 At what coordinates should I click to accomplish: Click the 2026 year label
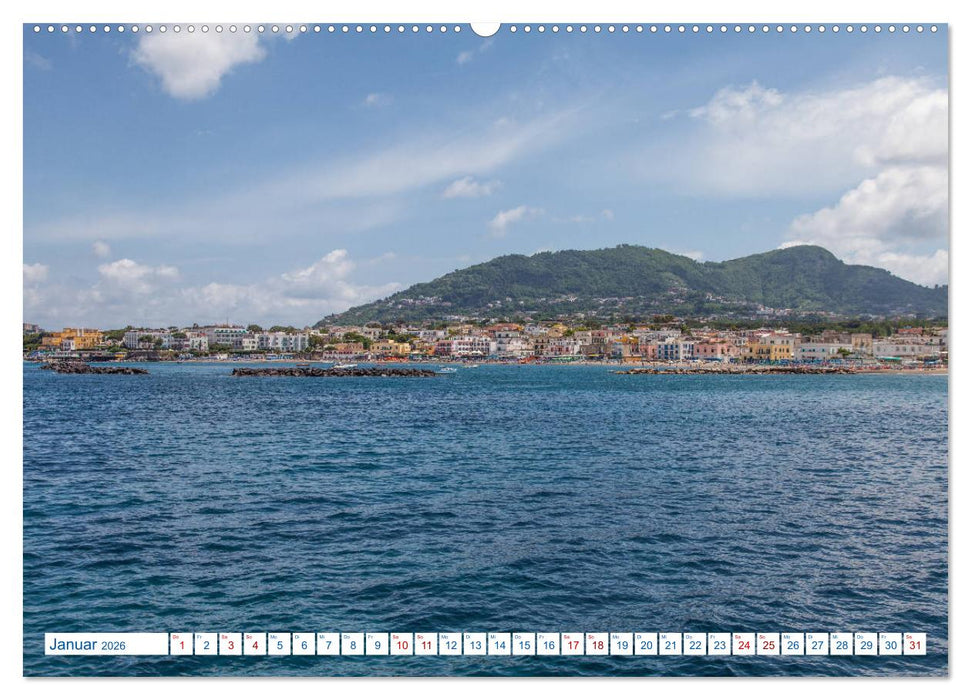(113, 647)
